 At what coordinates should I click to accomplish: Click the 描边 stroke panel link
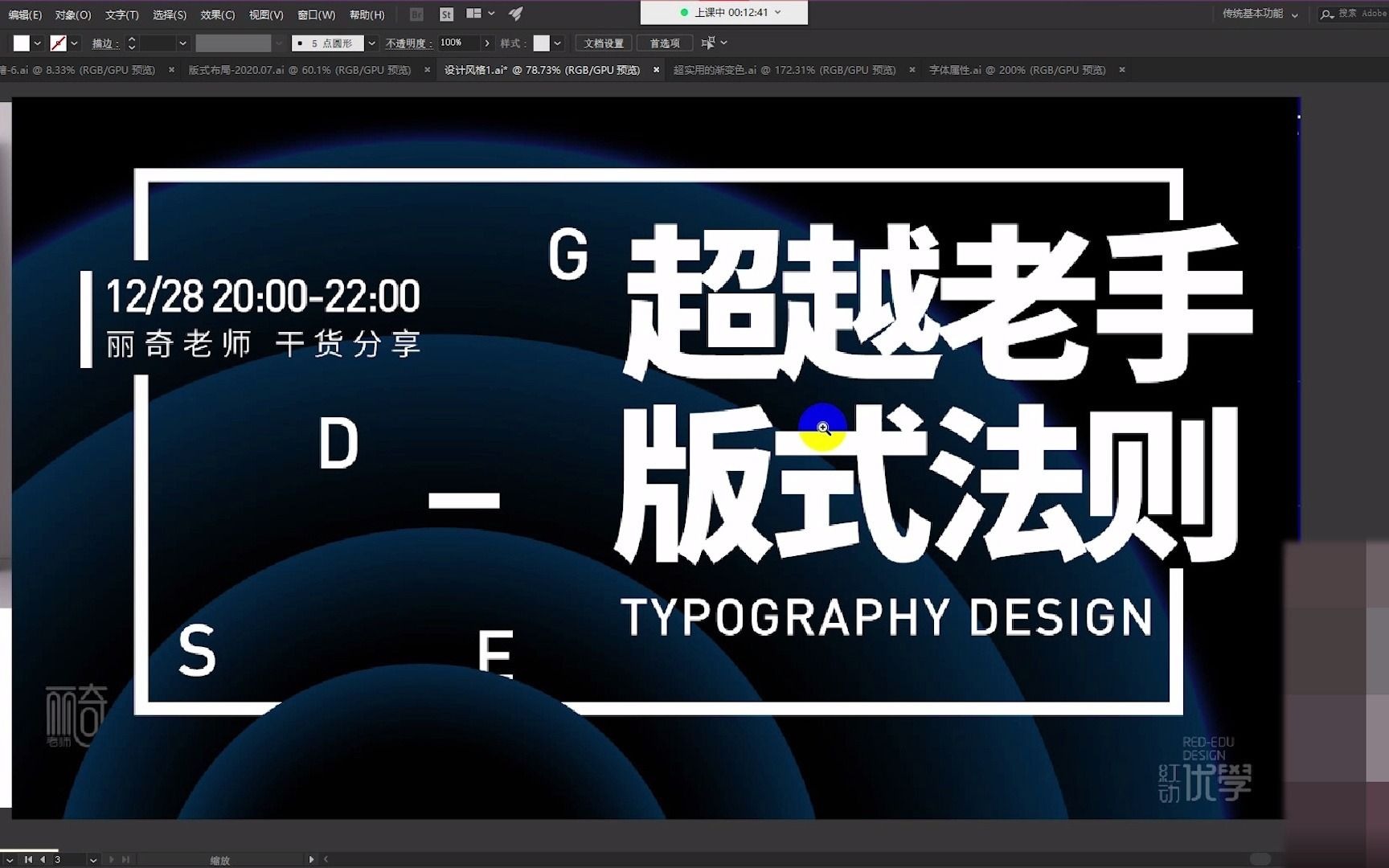105,43
